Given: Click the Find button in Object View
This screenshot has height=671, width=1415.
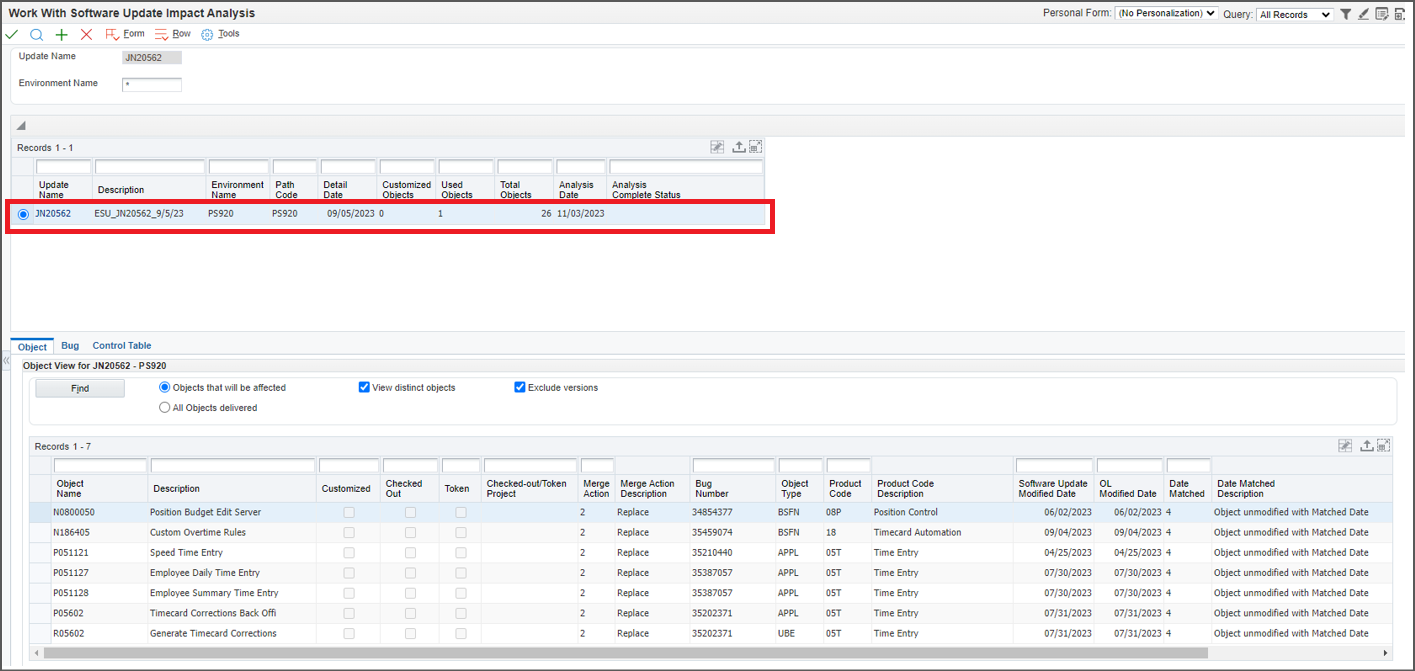Looking at the screenshot, I should tap(80, 389).
